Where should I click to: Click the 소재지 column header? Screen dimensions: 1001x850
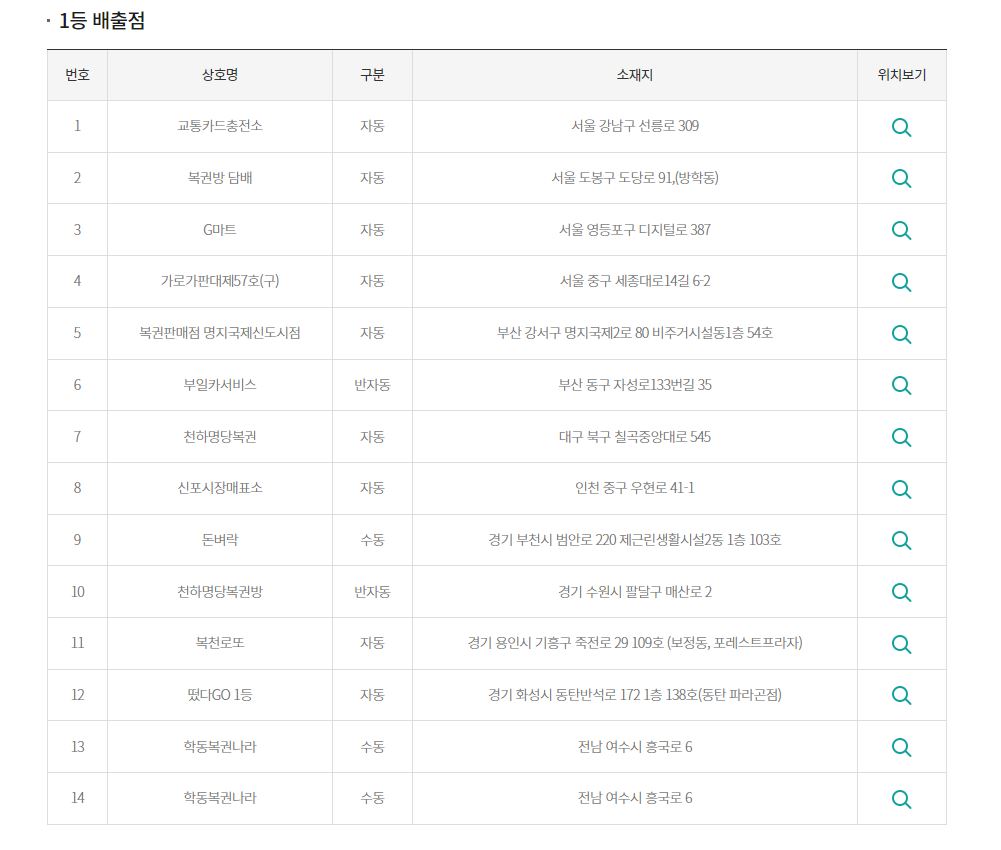pyautogui.click(x=635, y=75)
